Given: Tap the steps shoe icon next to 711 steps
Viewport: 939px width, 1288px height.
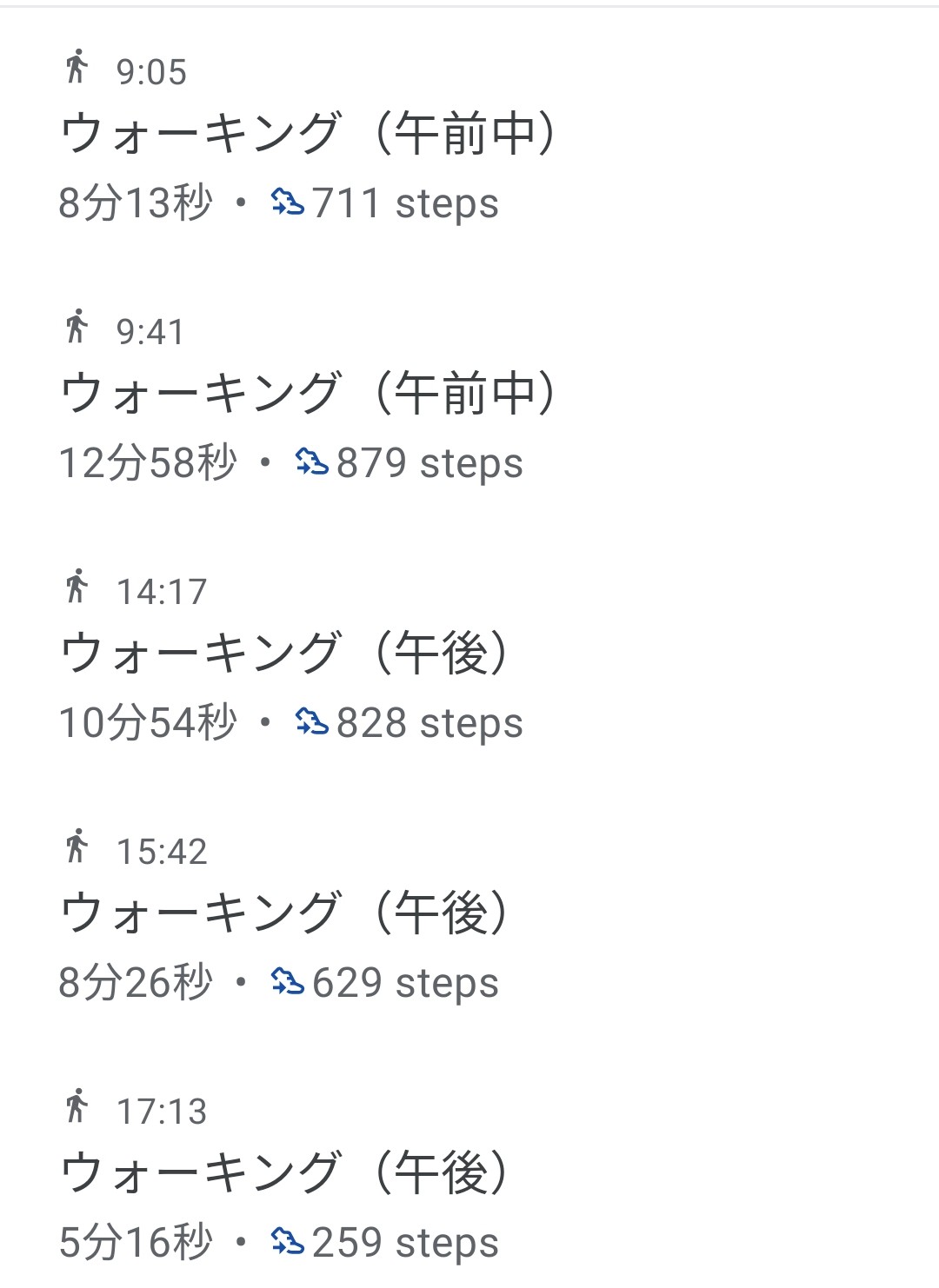Looking at the screenshot, I should pyautogui.click(x=288, y=202).
